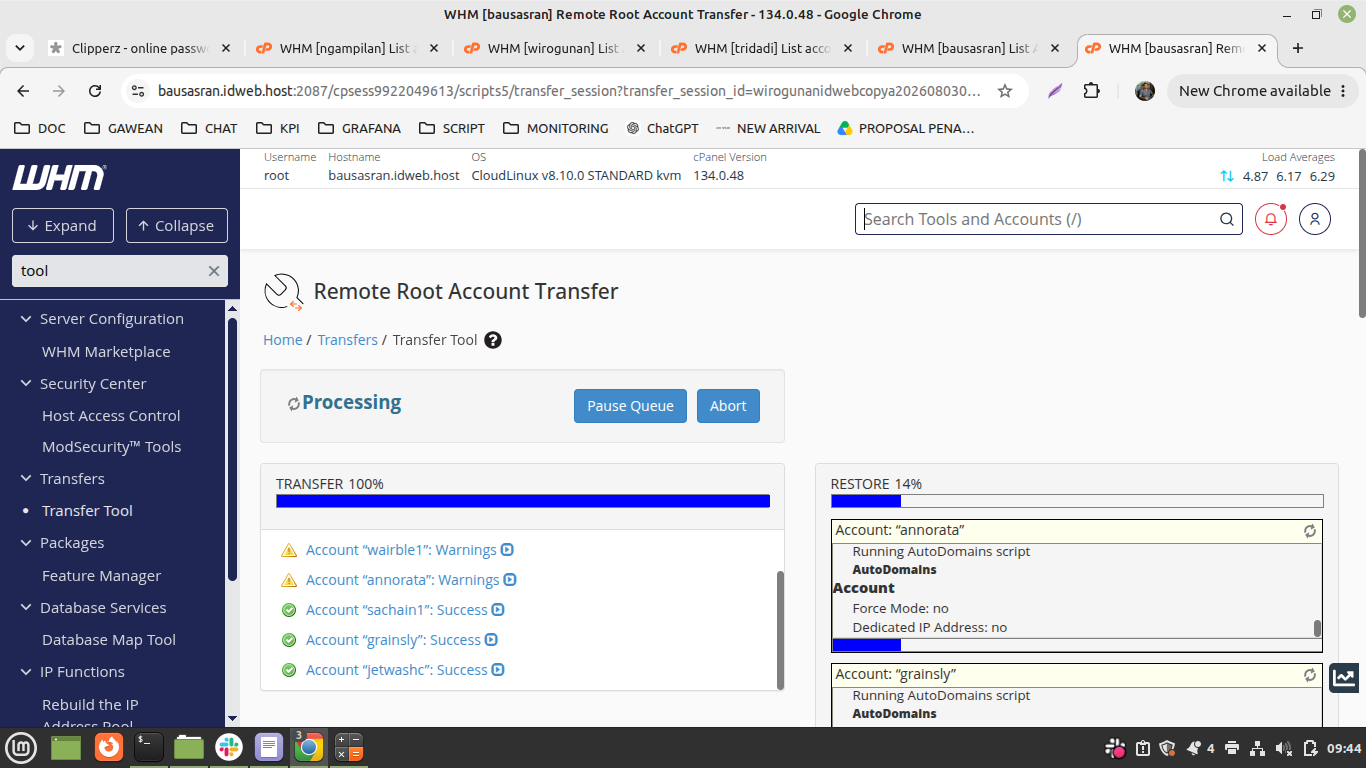Launch Firefox from the taskbar
This screenshot has height=768, width=1366.
[108, 747]
